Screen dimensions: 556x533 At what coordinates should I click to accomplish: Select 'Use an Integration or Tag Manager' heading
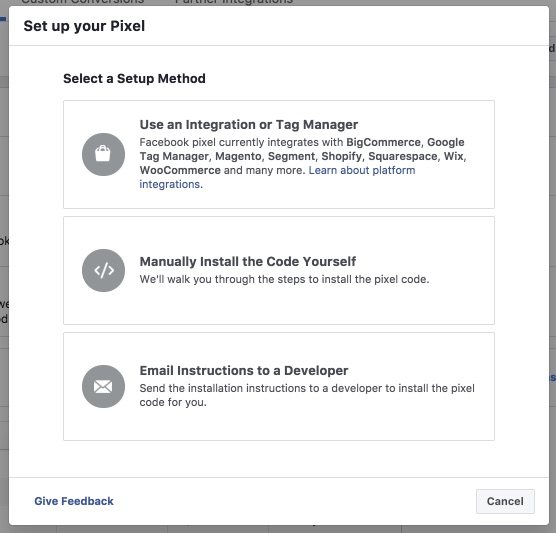[x=249, y=124]
